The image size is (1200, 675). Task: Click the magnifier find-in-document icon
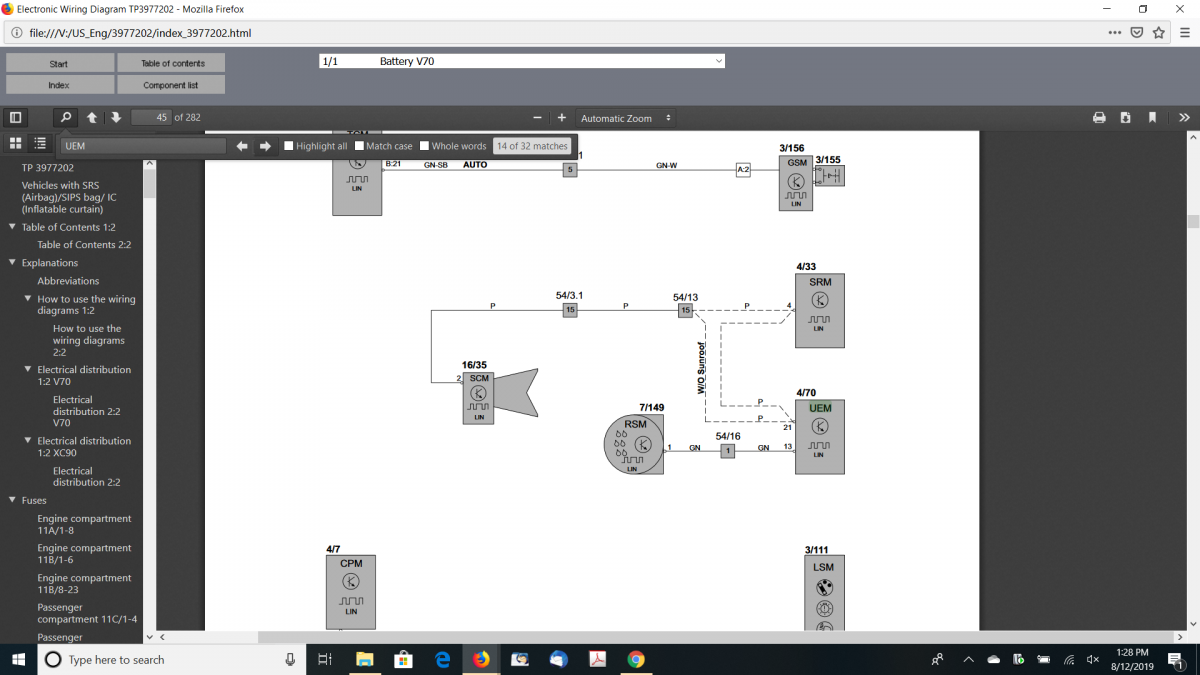pos(65,118)
